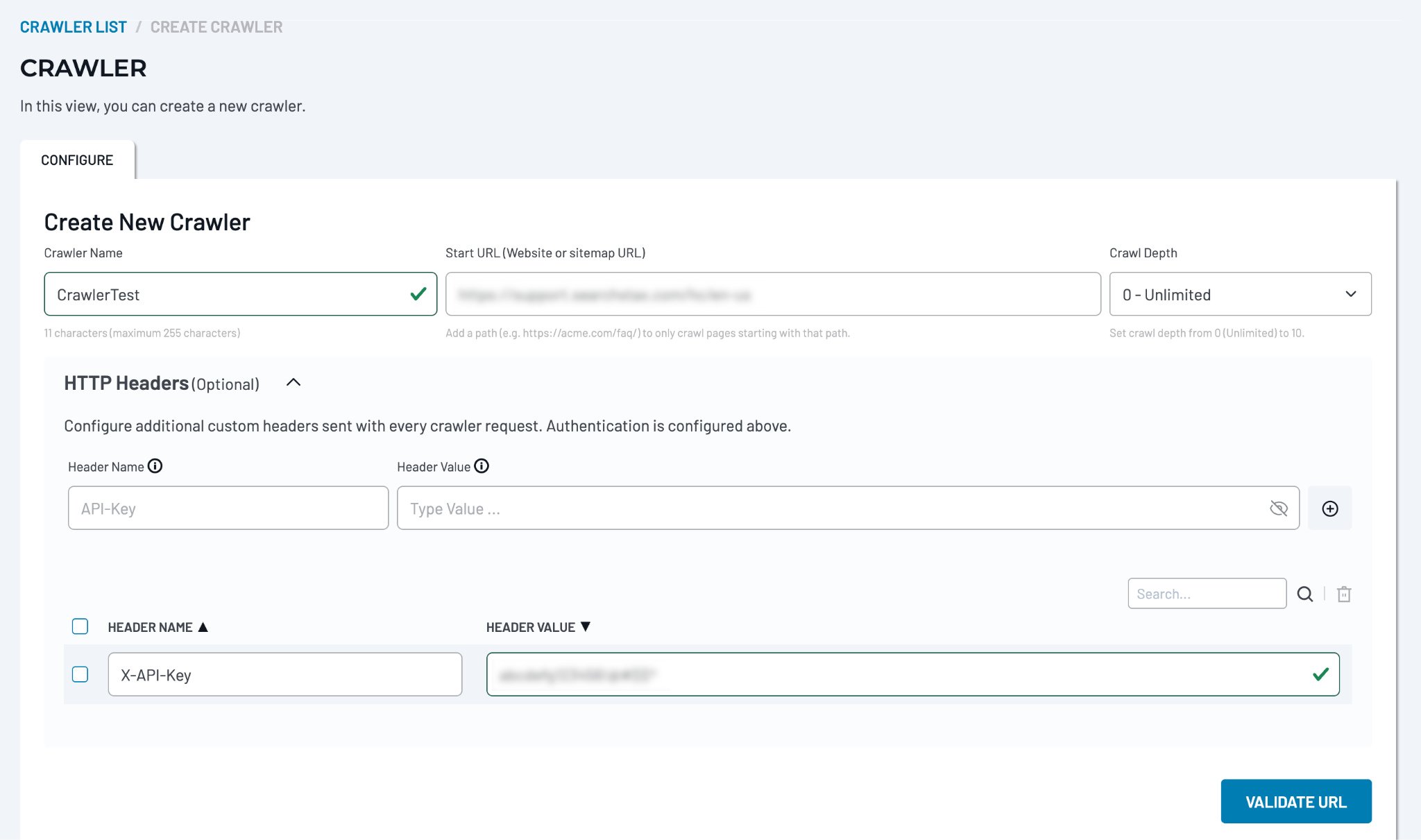Image resolution: width=1421 pixels, height=840 pixels.
Task: Click the header value row checkmark icon
Action: (x=1321, y=674)
